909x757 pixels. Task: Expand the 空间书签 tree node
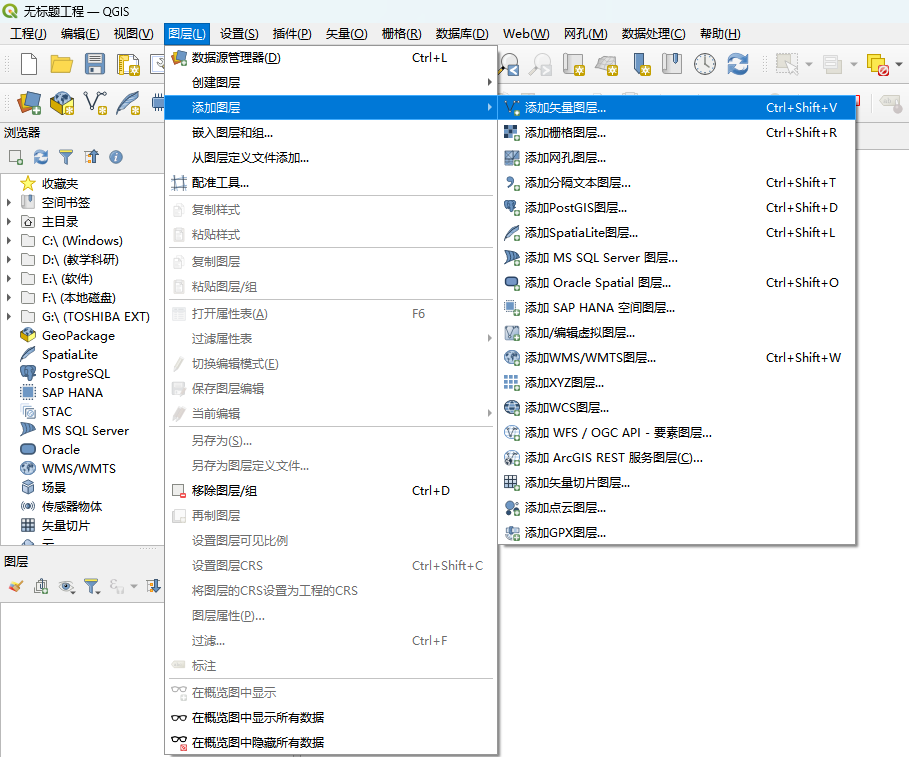pos(9,203)
